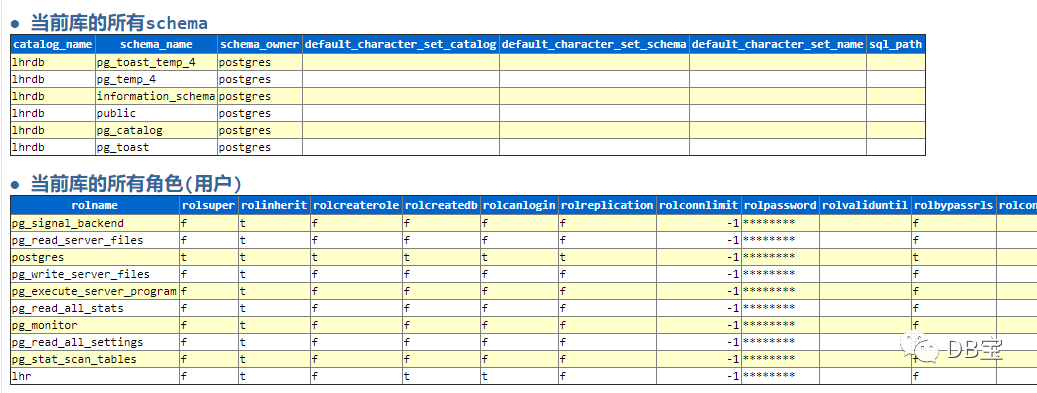Image resolution: width=1037 pixels, height=393 pixels.
Task: Click the 当前库的所有角色(用户) section heading
Action: 136,184
